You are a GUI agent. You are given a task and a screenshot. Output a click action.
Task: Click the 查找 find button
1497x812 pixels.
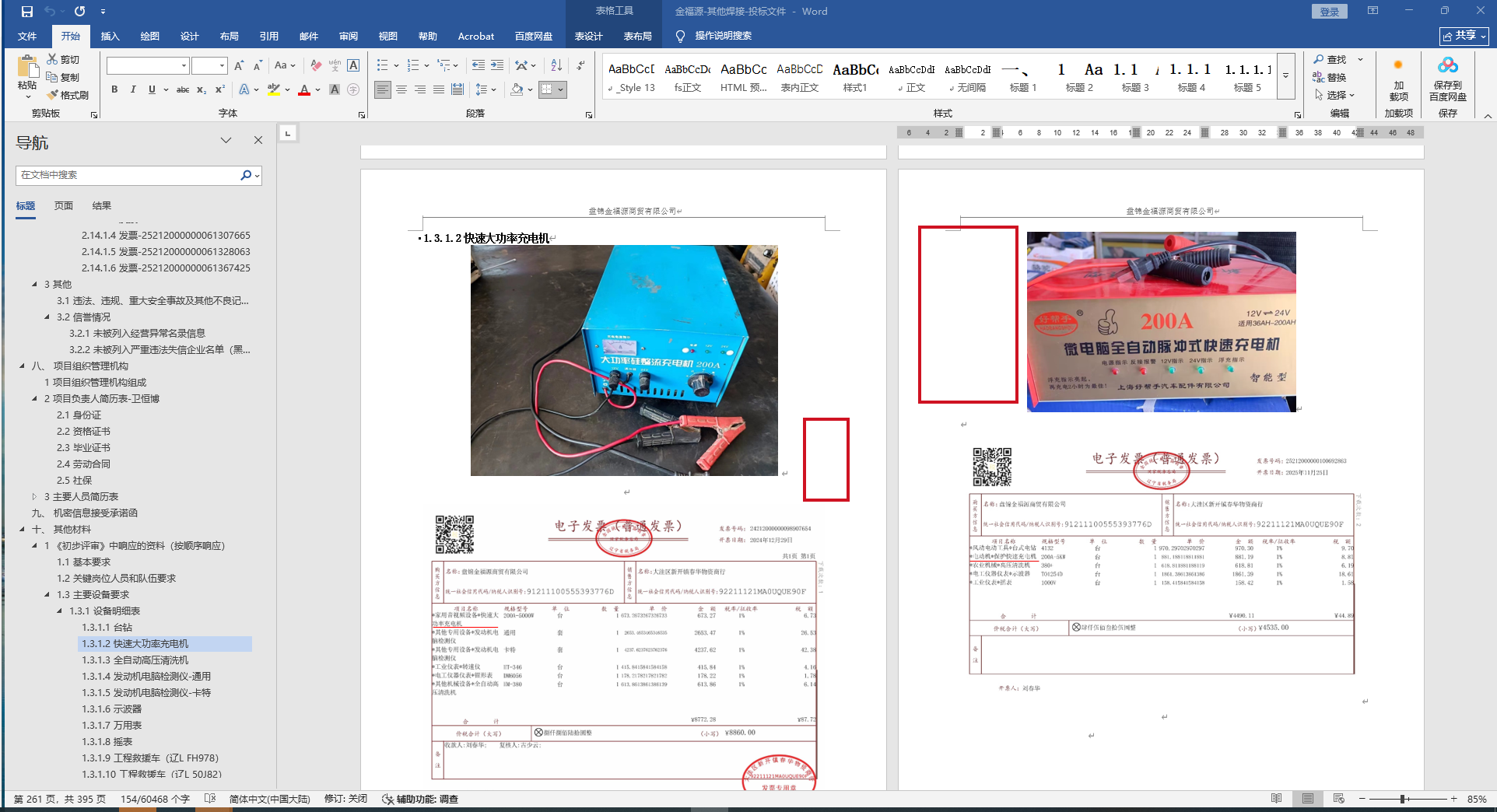coord(1330,59)
